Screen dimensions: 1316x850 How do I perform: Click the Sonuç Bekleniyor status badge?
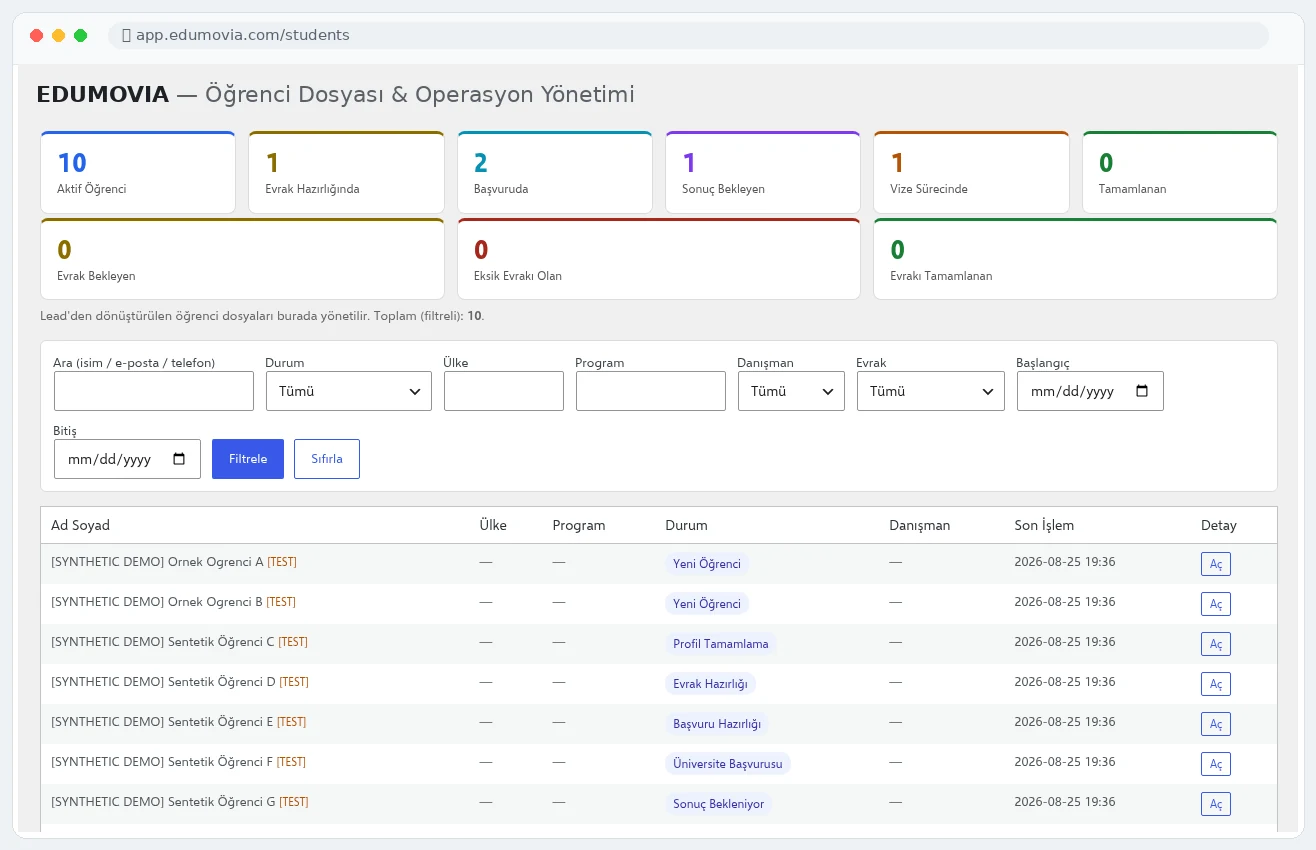[x=719, y=804]
